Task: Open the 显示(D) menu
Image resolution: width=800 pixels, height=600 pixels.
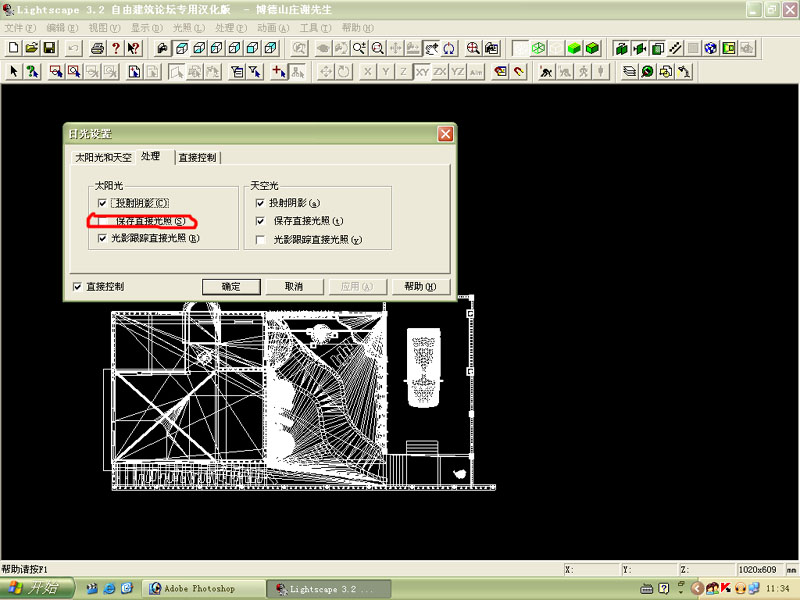Action: coord(146,28)
